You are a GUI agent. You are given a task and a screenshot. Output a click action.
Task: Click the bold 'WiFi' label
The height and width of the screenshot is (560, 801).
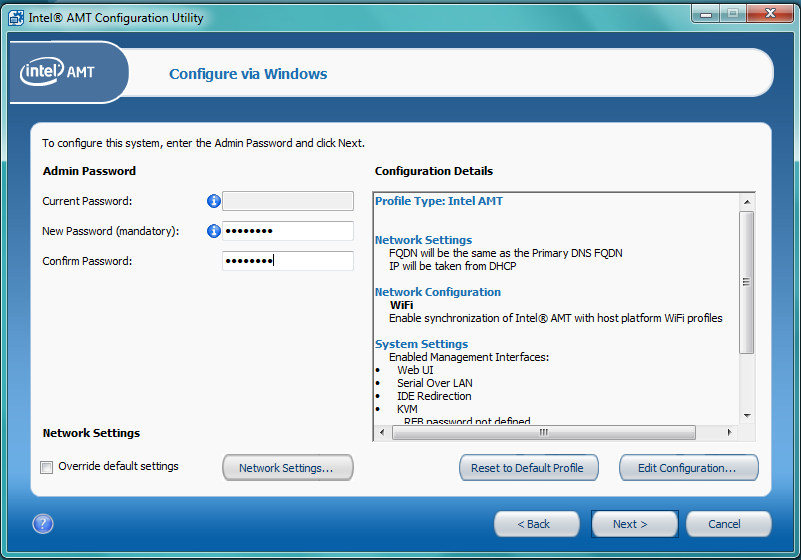pos(402,305)
